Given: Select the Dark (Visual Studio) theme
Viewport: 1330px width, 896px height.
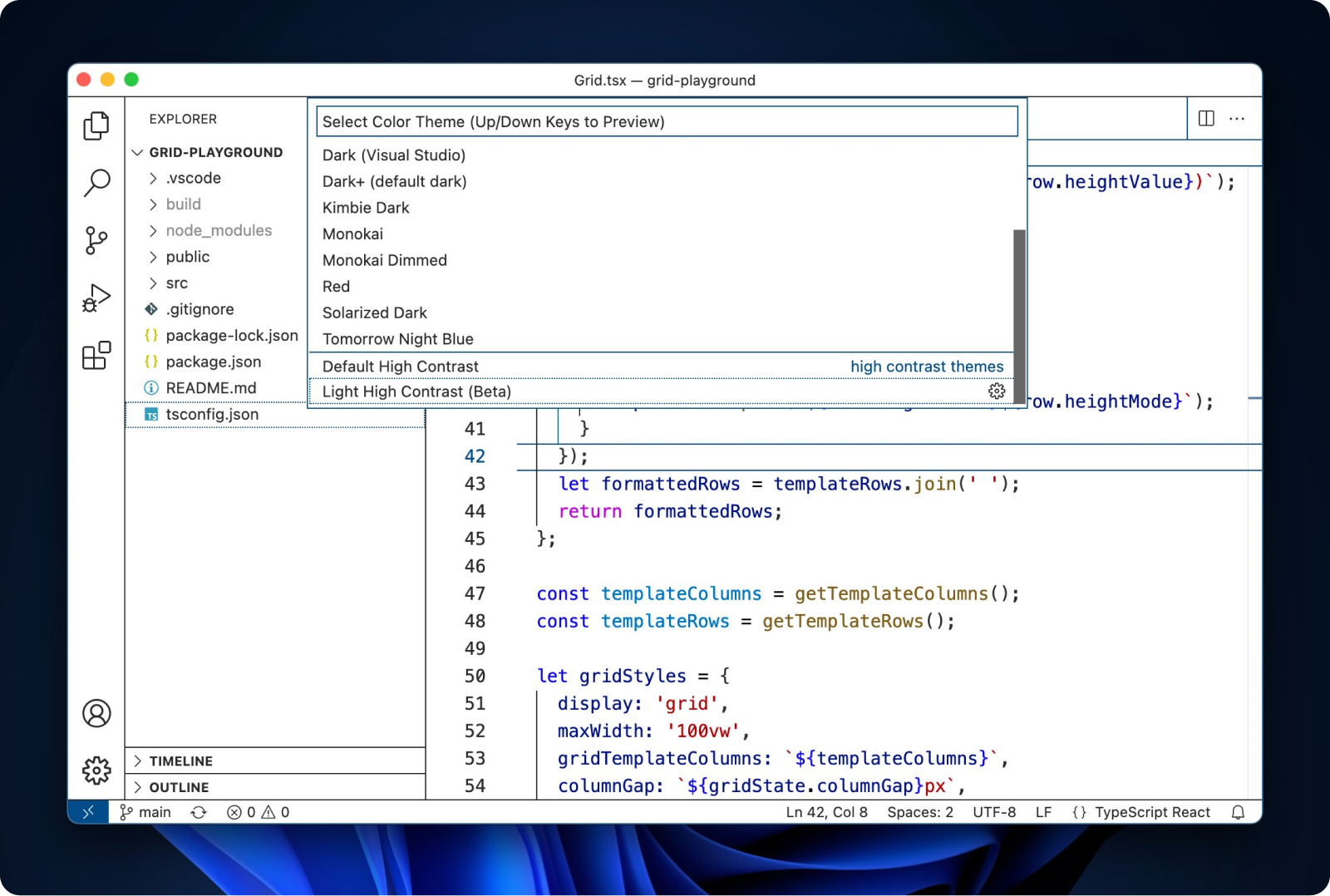Looking at the screenshot, I should (661, 155).
